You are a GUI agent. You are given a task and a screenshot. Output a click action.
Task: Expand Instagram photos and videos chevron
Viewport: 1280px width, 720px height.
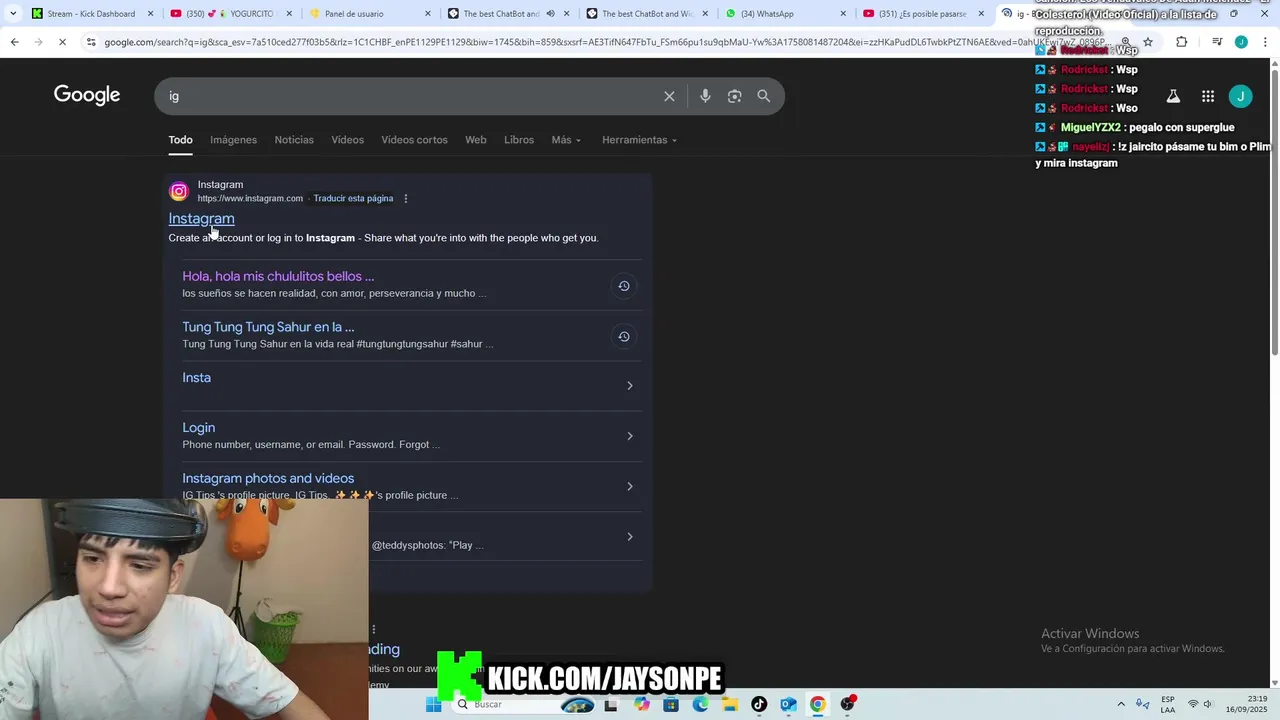[629, 486]
